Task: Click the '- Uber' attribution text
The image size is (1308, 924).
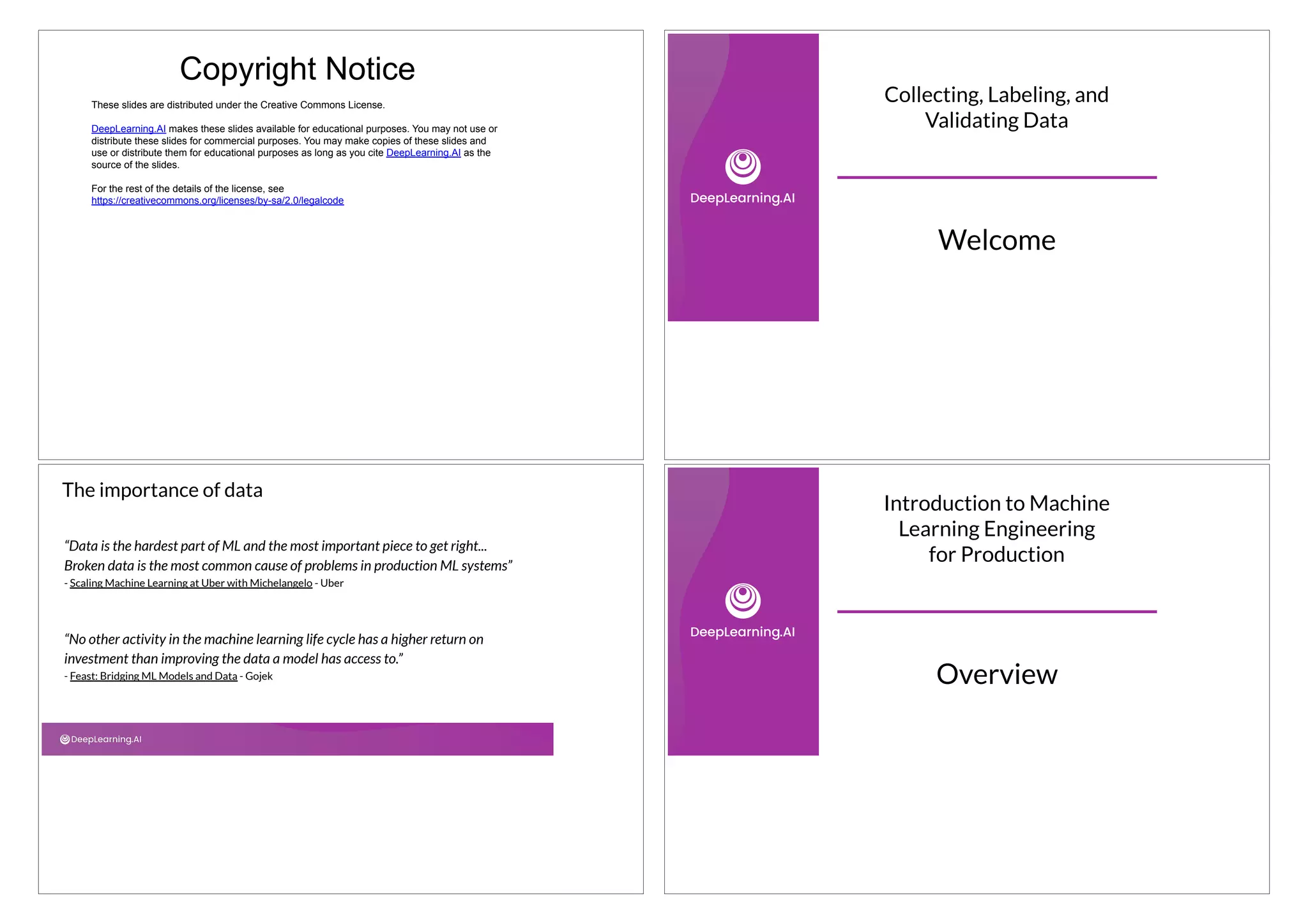Action: pyautogui.click(x=330, y=583)
